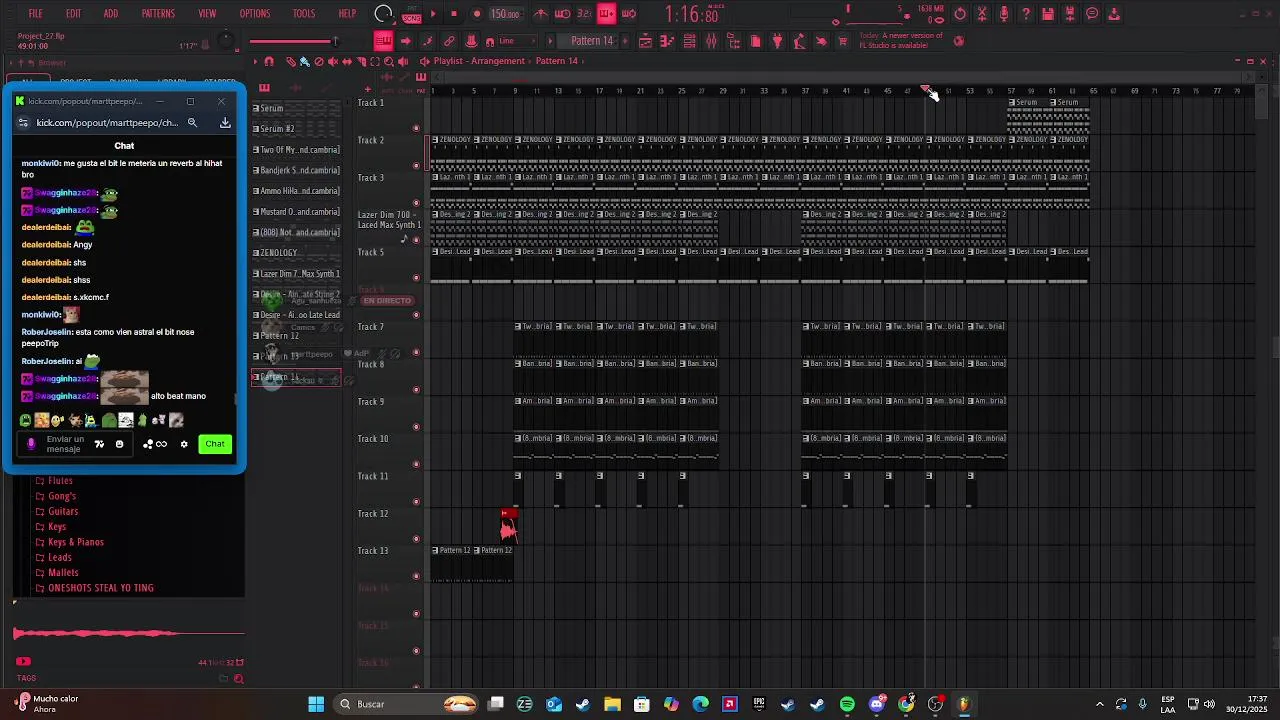This screenshot has width=1280, height=720.
Task: Open the HELP menu
Action: (347, 14)
